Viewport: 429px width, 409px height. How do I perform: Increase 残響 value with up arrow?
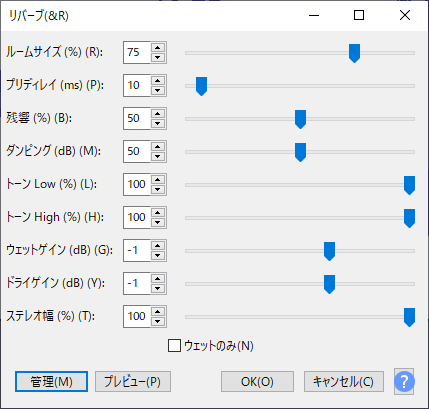tap(158, 113)
